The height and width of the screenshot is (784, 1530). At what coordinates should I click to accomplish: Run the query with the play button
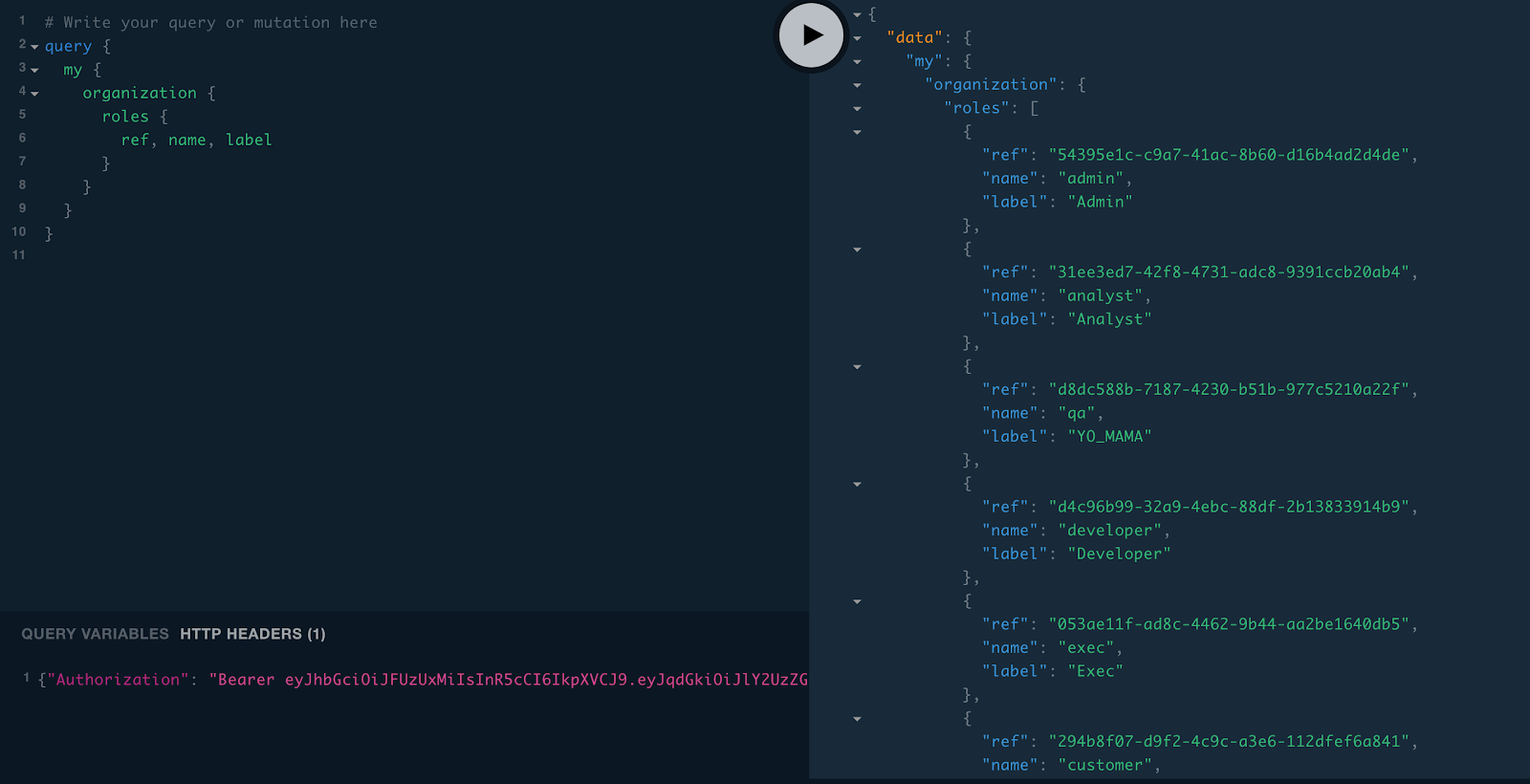click(811, 35)
